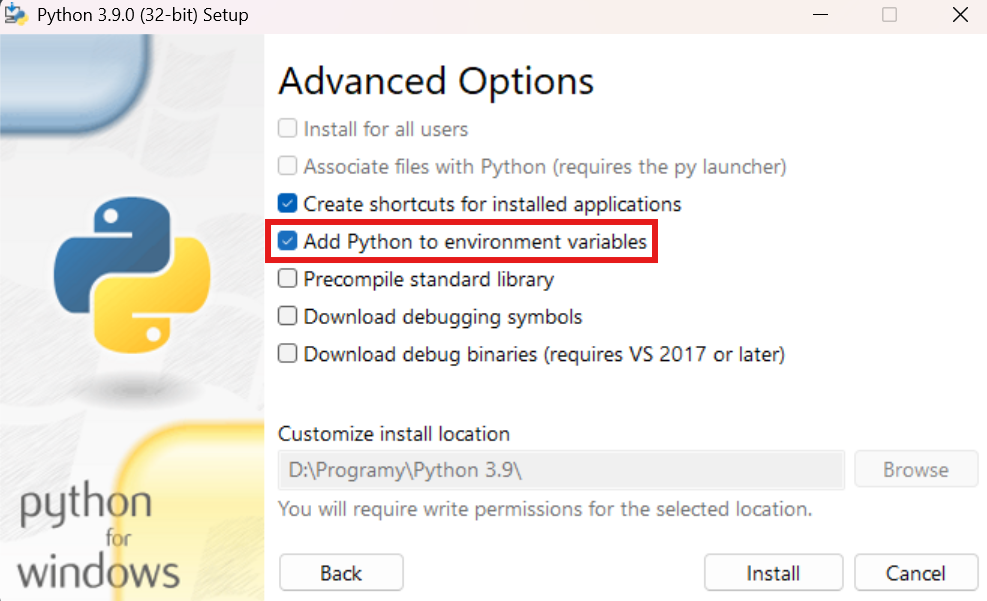The width and height of the screenshot is (987, 601).
Task: Start installation with the Install button
Action: (773, 573)
